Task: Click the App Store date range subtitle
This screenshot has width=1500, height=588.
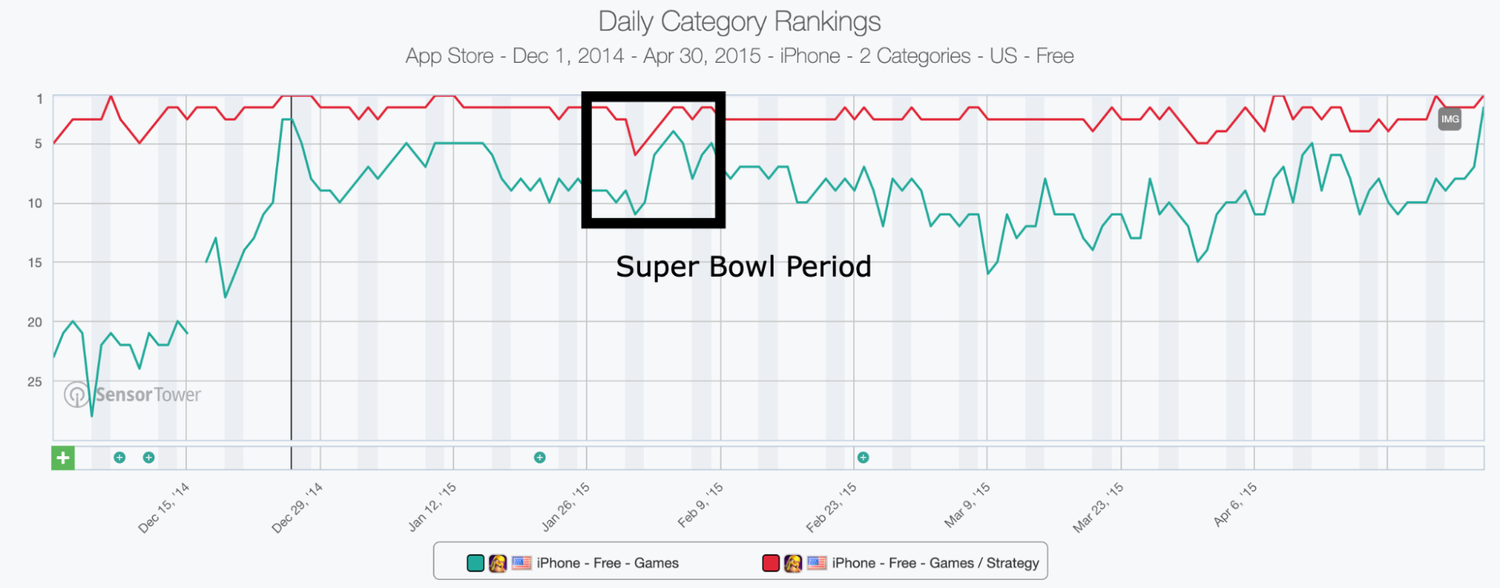Action: 740,56
